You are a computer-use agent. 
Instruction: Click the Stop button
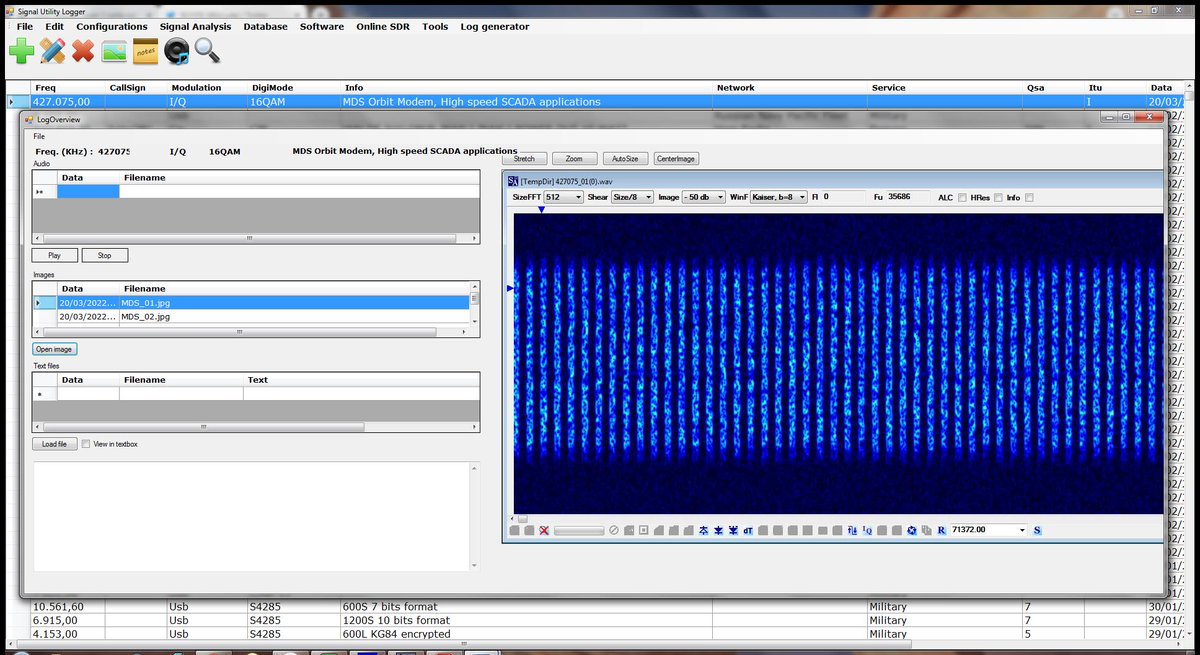tap(104, 256)
